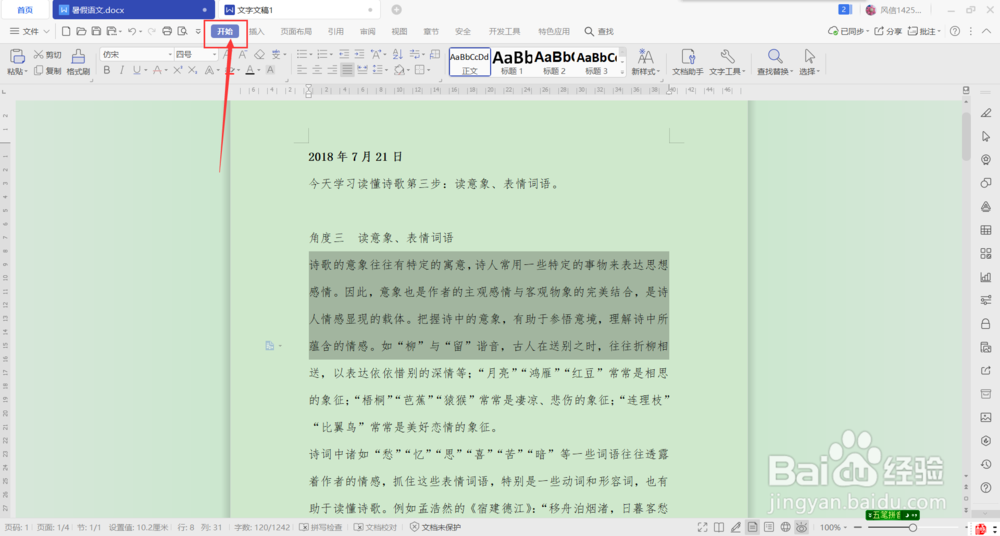The width and height of the screenshot is (1000, 536).
Task: Open the References (引用) tab
Action: 335,31
